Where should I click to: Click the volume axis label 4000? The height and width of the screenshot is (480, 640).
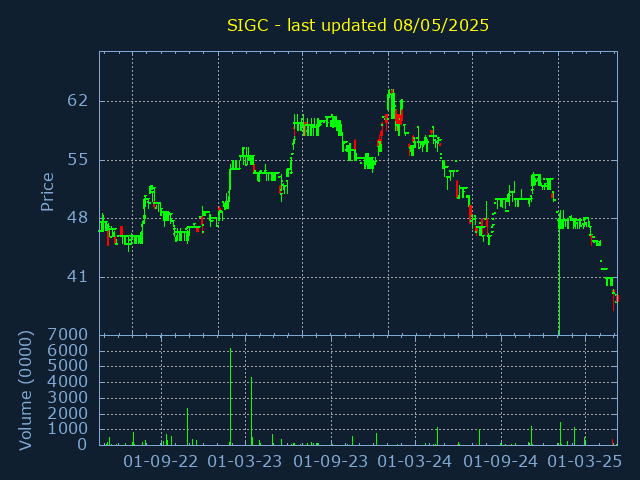(68, 382)
